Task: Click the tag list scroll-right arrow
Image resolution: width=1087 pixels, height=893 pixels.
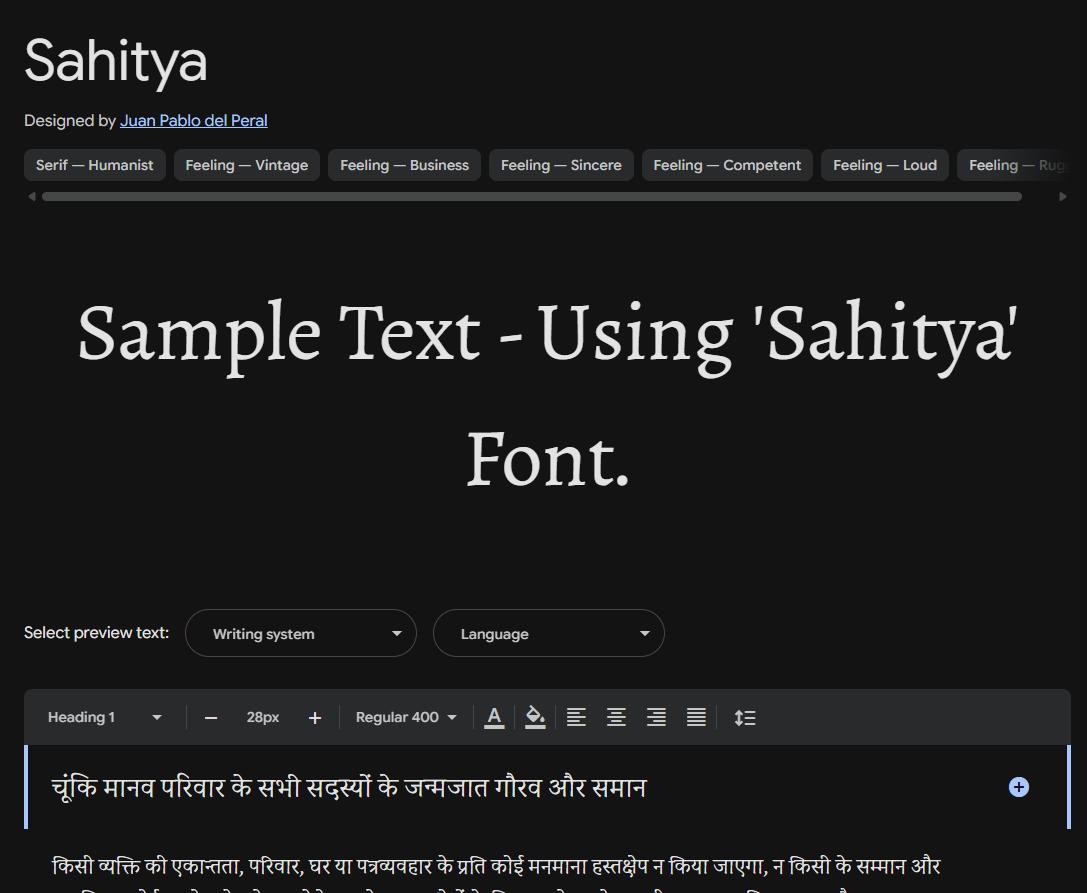Action: (1063, 197)
